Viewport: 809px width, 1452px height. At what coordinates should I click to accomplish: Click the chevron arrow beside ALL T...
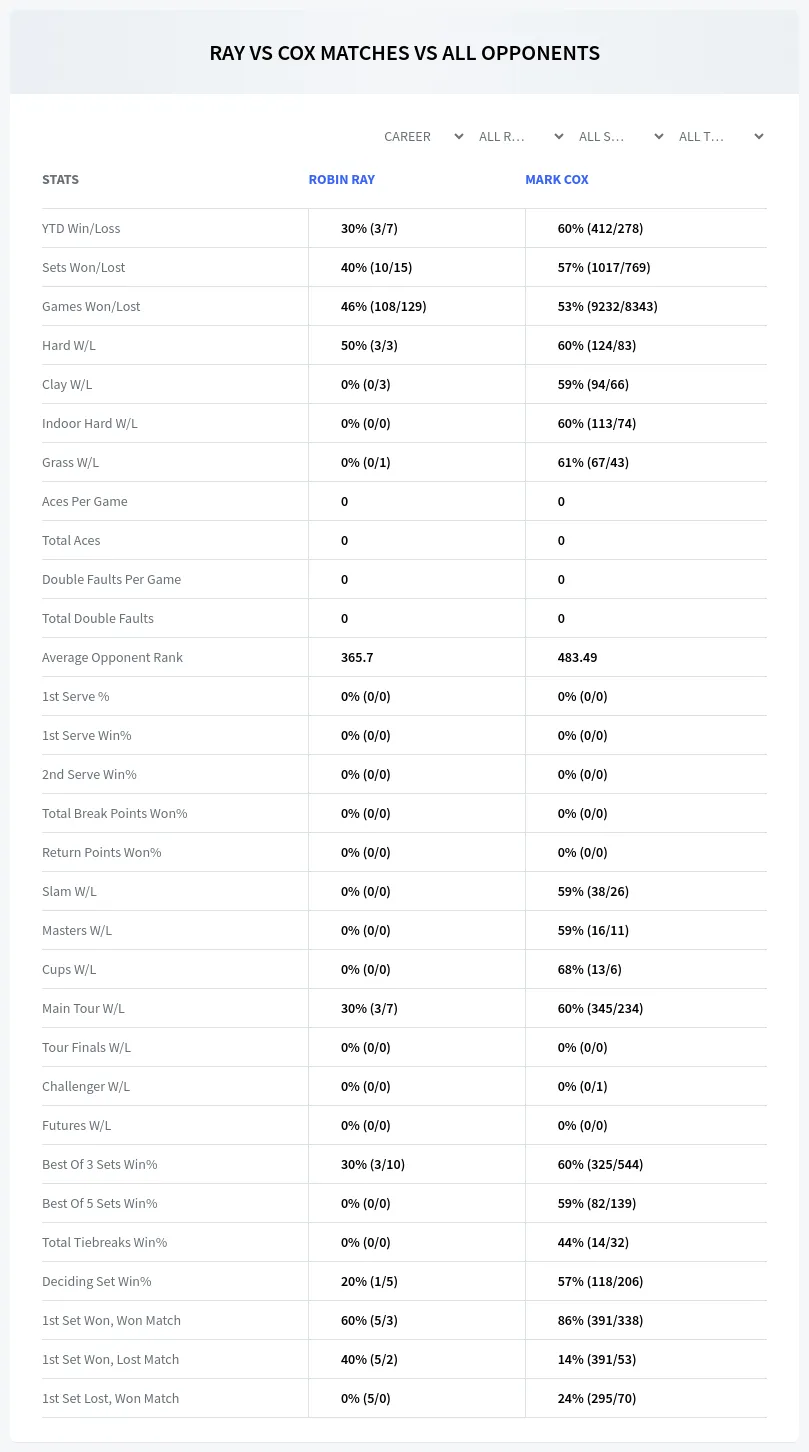(759, 137)
